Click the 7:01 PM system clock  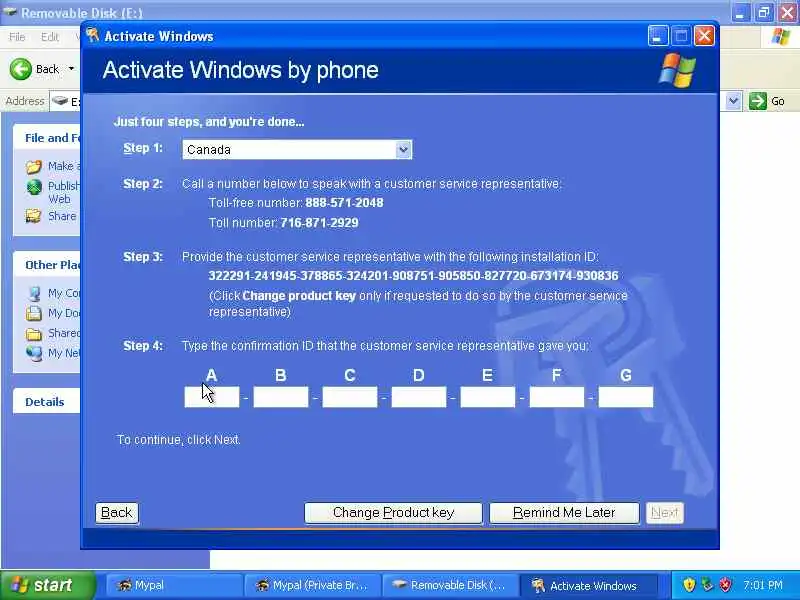pos(763,585)
